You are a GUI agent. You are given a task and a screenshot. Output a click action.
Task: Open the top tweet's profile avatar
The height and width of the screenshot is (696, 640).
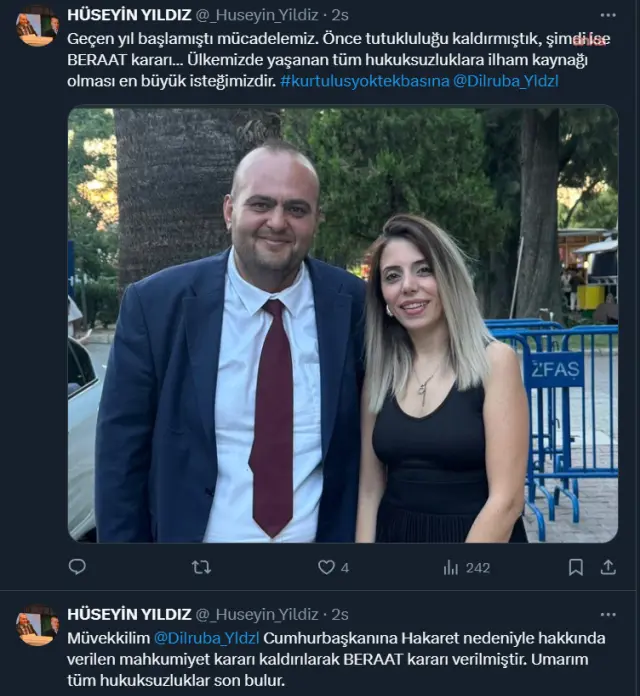click(37, 26)
